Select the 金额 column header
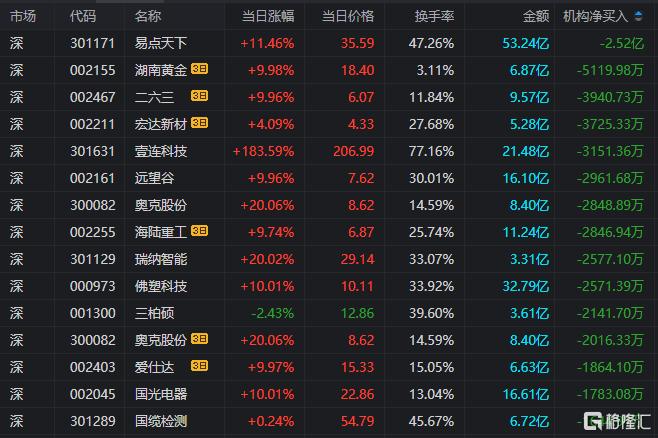The width and height of the screenshot is (658, 438). coord(536,16)
